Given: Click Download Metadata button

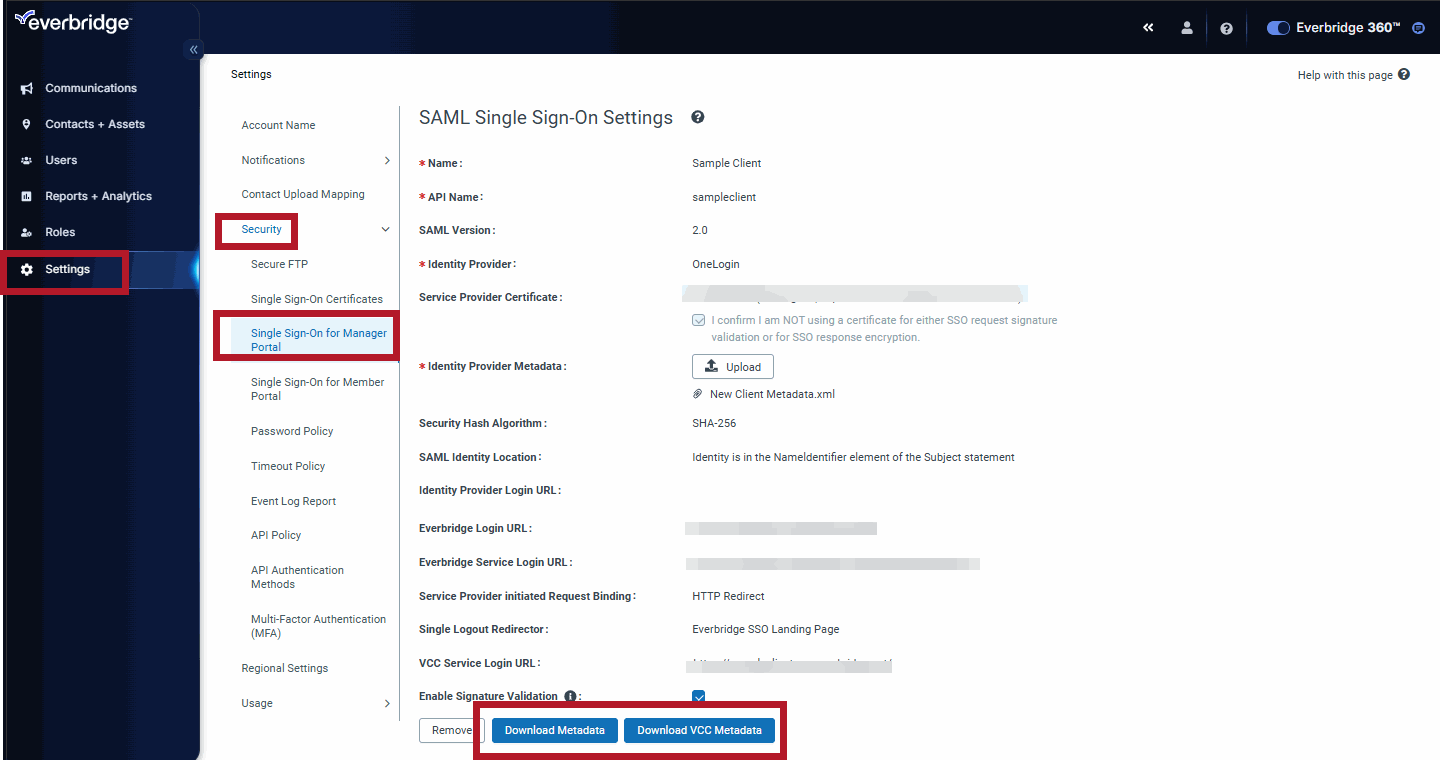Looking at the screenshot, I should [554, 730].
